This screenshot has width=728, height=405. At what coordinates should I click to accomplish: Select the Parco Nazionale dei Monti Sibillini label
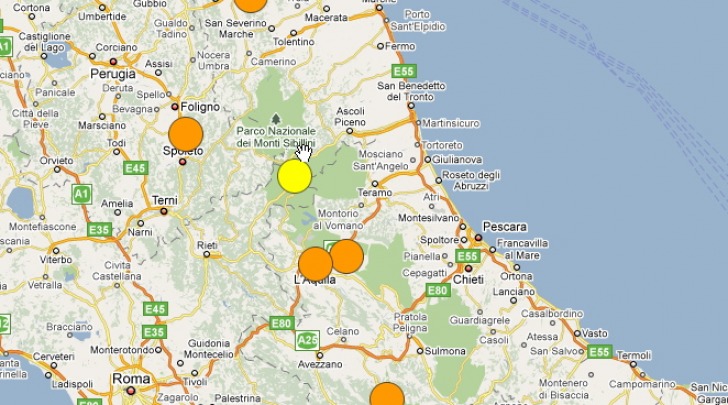pyautogui.click(x=276, y=137)
